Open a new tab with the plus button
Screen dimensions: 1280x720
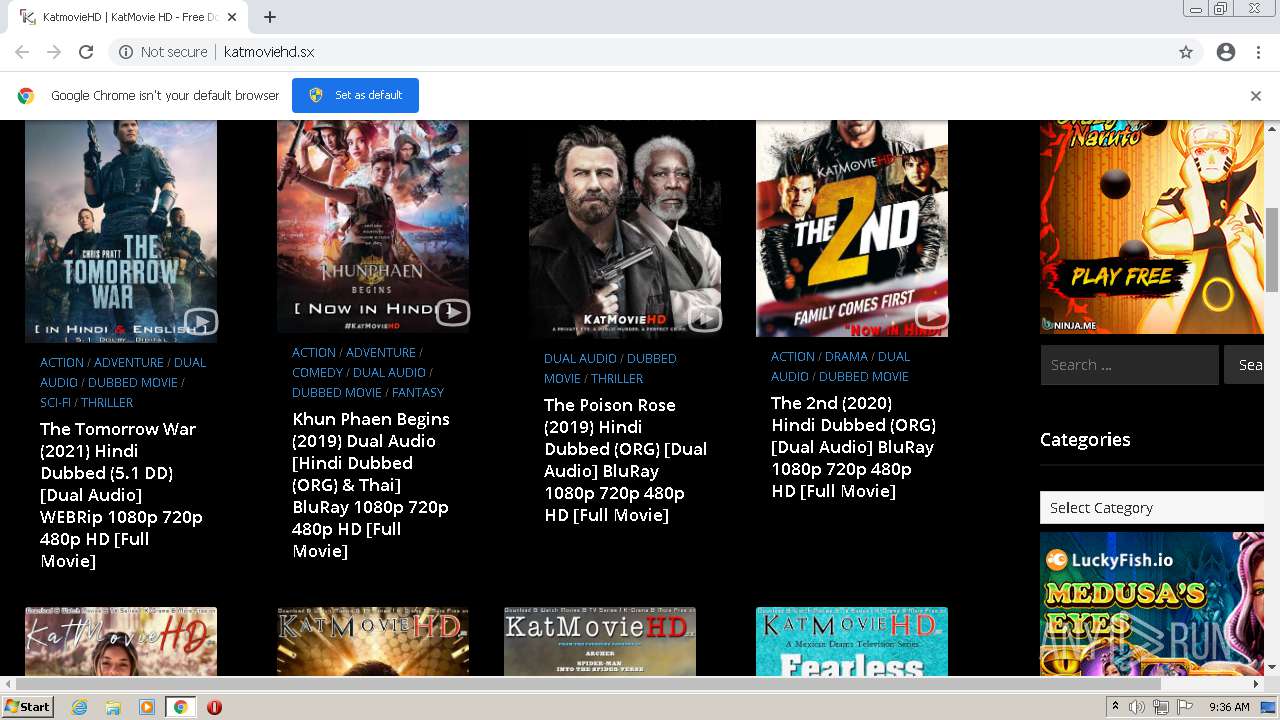point(270,17)
